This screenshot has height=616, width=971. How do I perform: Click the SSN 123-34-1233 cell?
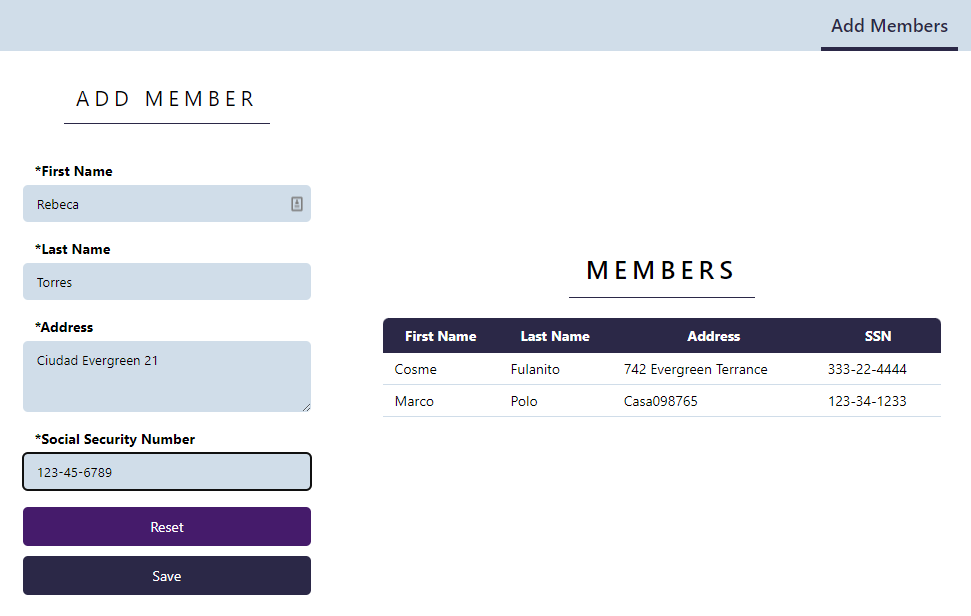(867, 401)
